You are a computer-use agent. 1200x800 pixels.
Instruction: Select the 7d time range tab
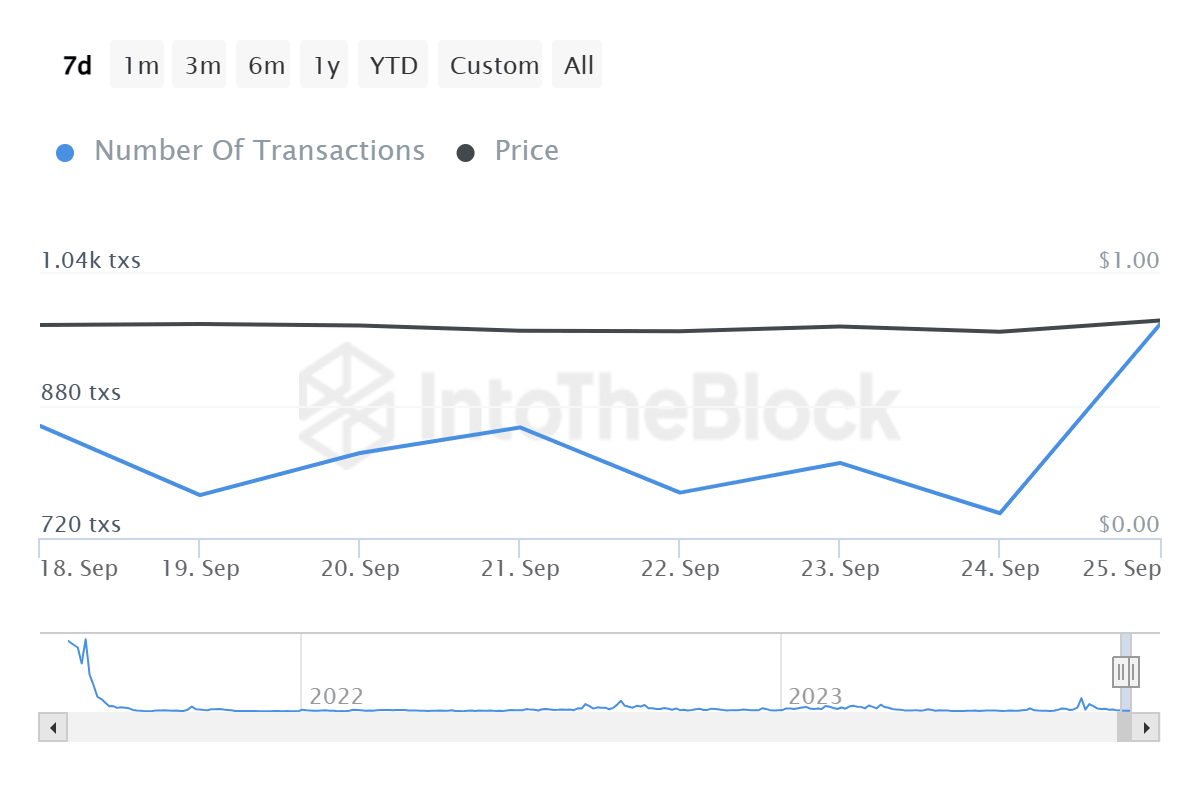pyautogui.click(x=77, y=66)
